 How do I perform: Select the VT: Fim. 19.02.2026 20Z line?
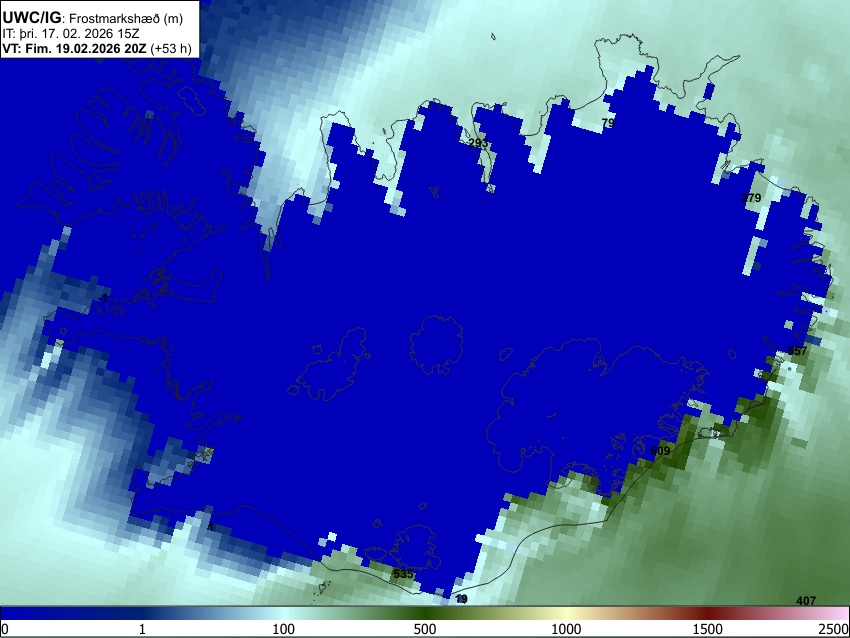point(96,48)
